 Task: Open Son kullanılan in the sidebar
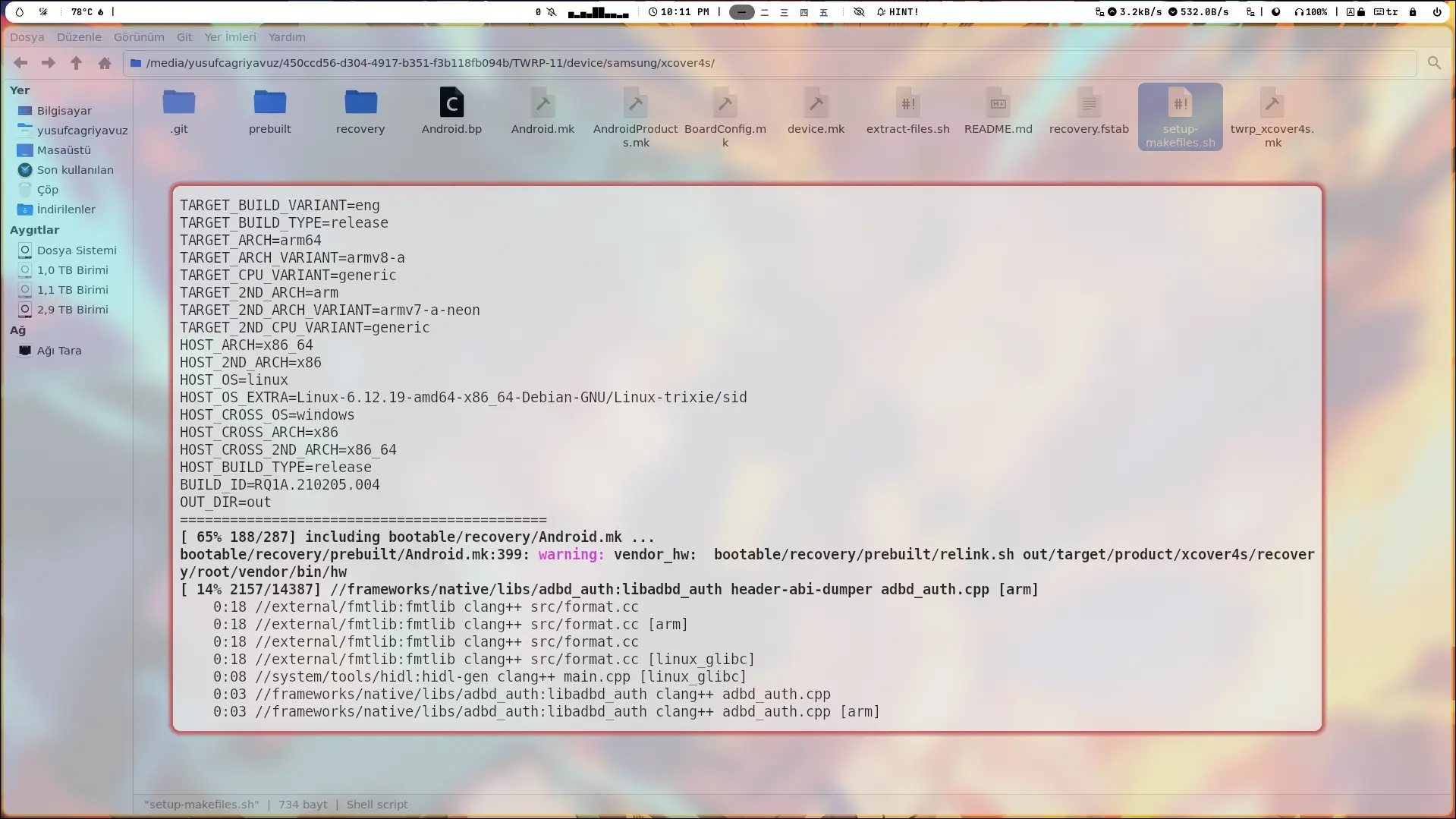point(67,170)
